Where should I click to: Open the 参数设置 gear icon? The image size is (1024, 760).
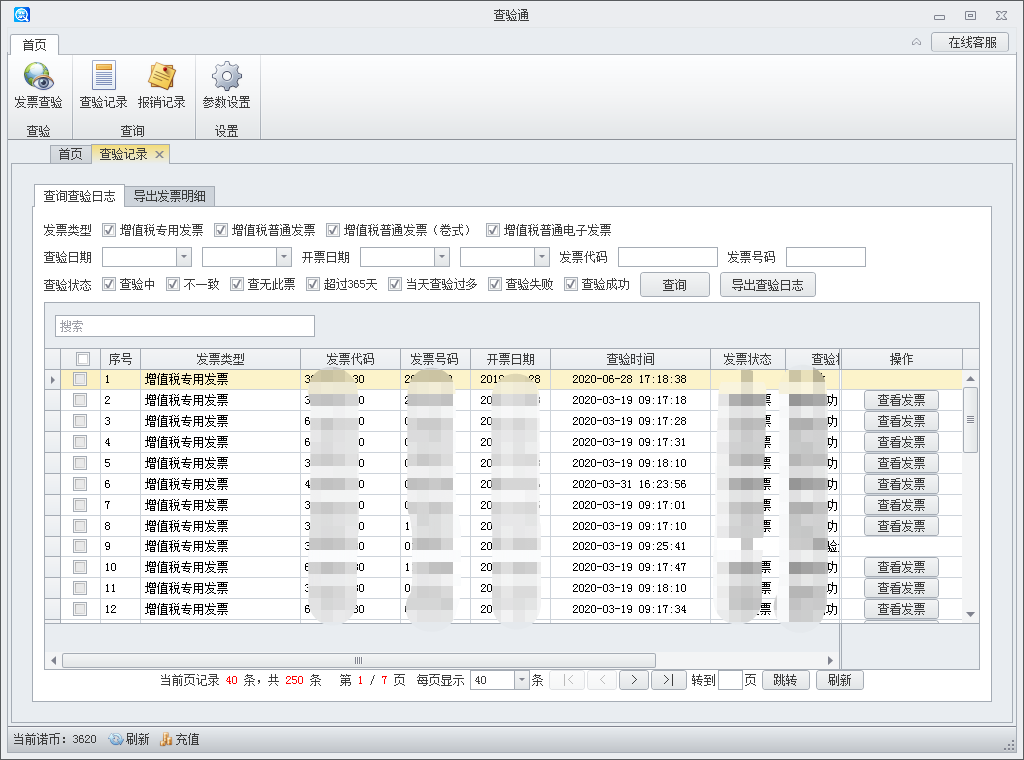tap(227, 86)
